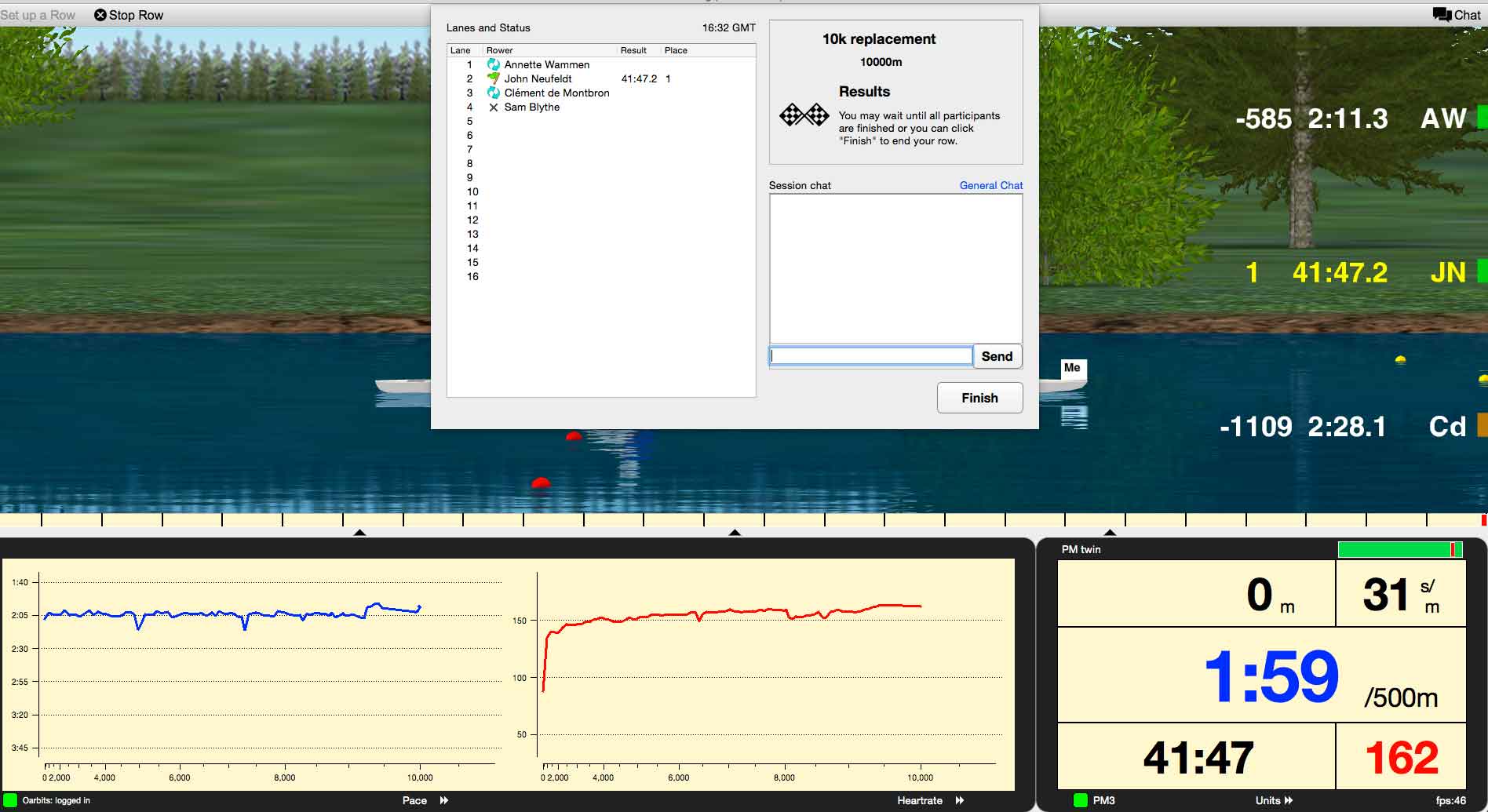Click the green PM3 connection indicator
Viewport: 1488px width, 812px height.
coord(1081,800)
